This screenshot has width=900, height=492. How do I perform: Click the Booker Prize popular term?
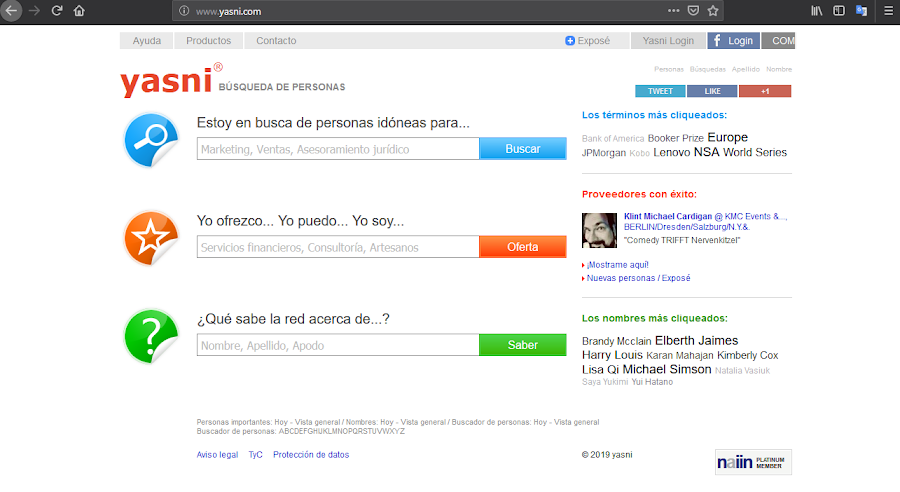(x=676, y=138)
